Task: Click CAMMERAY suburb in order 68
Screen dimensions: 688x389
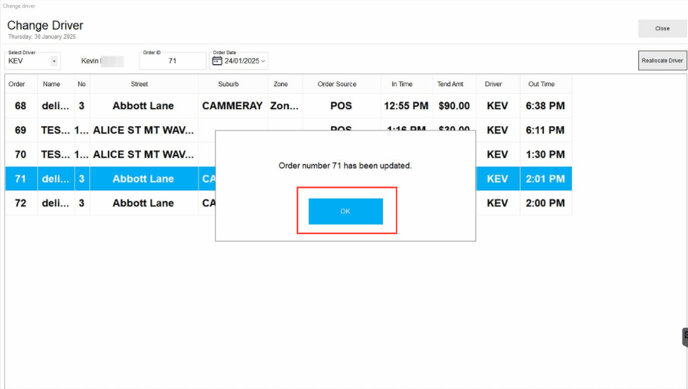Action: [233, 106]
